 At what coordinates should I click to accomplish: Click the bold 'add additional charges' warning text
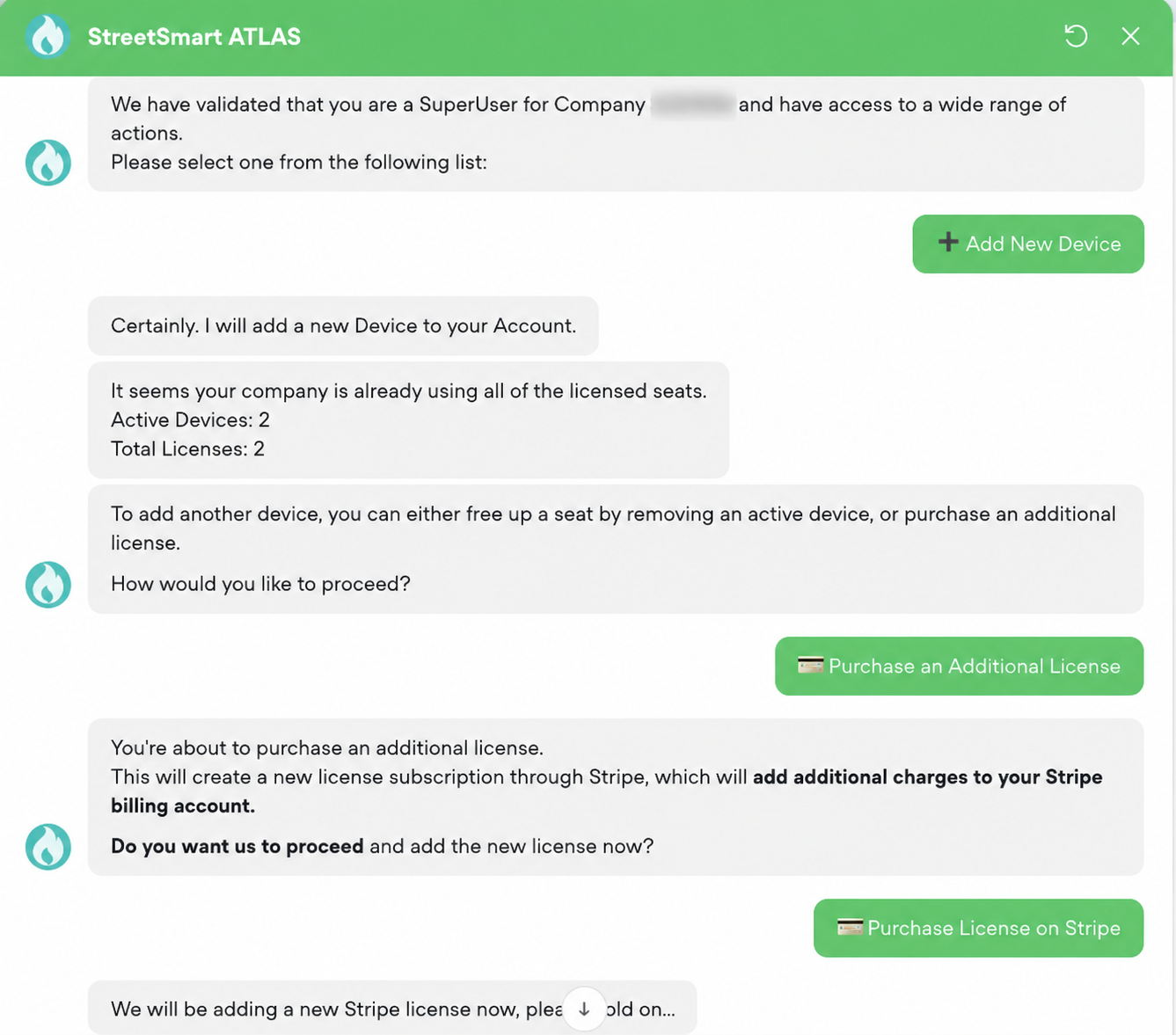point(606,791)
